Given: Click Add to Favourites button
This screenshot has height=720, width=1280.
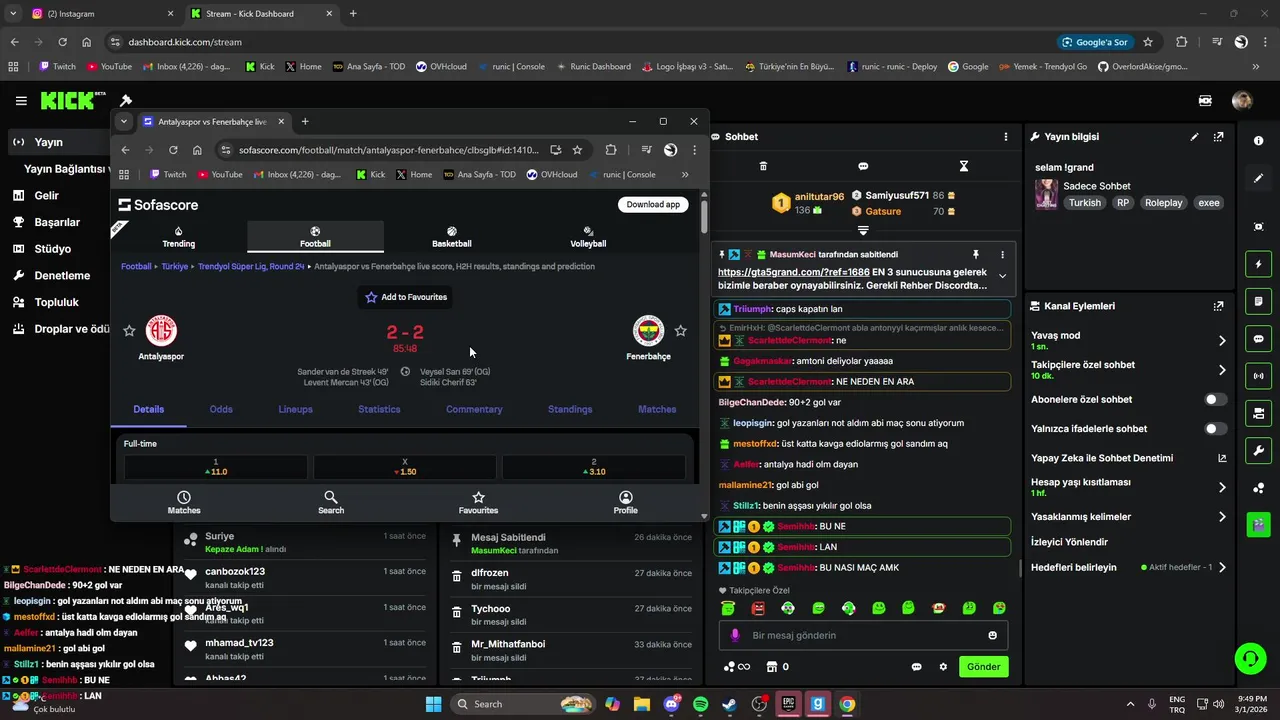Looking at the screenshot, I should 406,297.
